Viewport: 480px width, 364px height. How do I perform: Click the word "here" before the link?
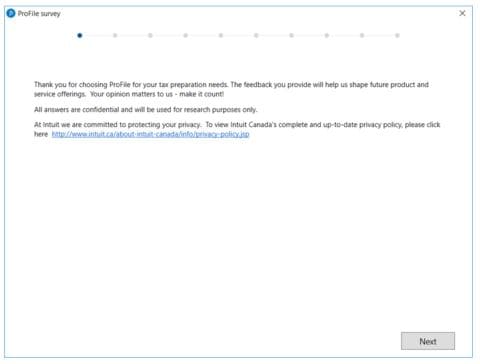pos(41,134)
